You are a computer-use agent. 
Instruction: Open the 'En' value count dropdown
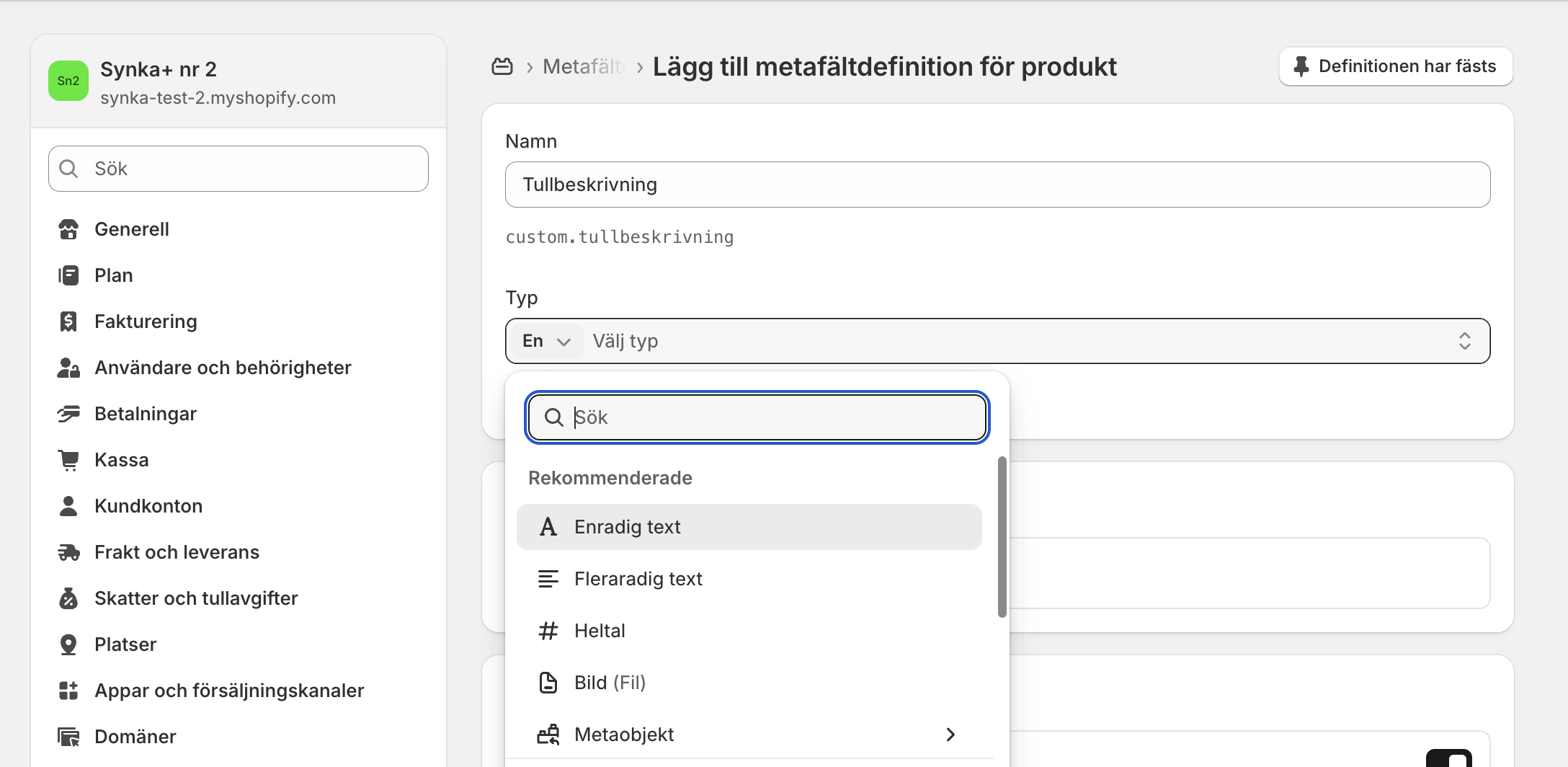point(546,341)
